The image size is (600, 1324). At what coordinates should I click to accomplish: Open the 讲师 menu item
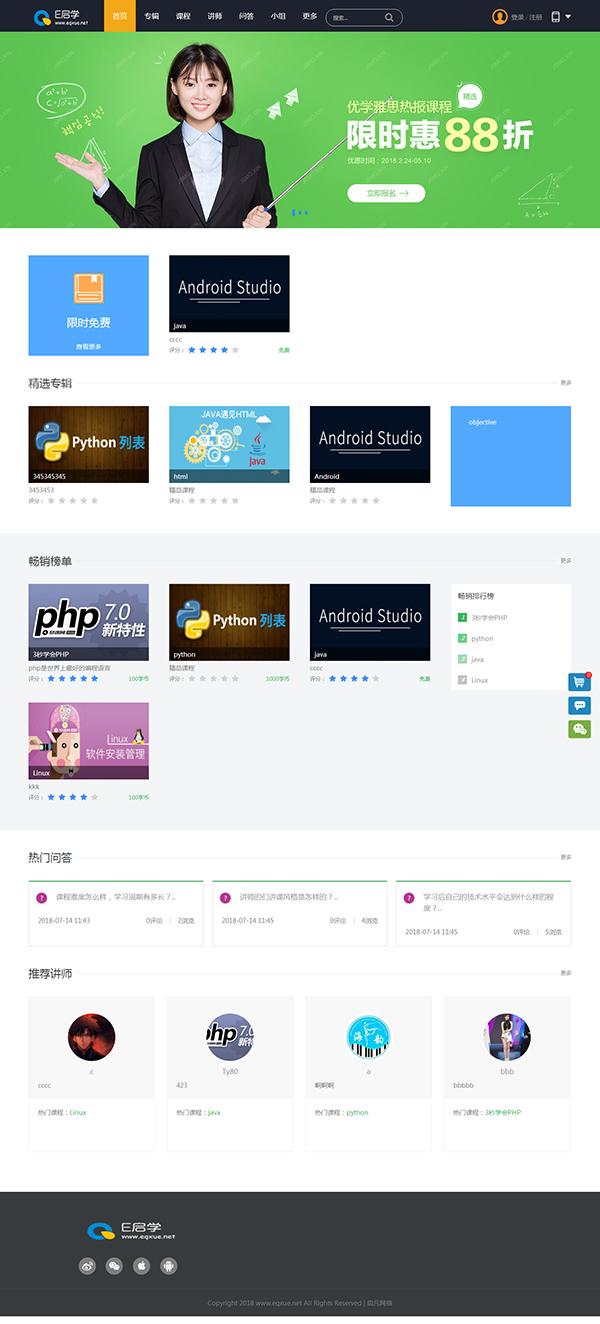click(215, 16)
